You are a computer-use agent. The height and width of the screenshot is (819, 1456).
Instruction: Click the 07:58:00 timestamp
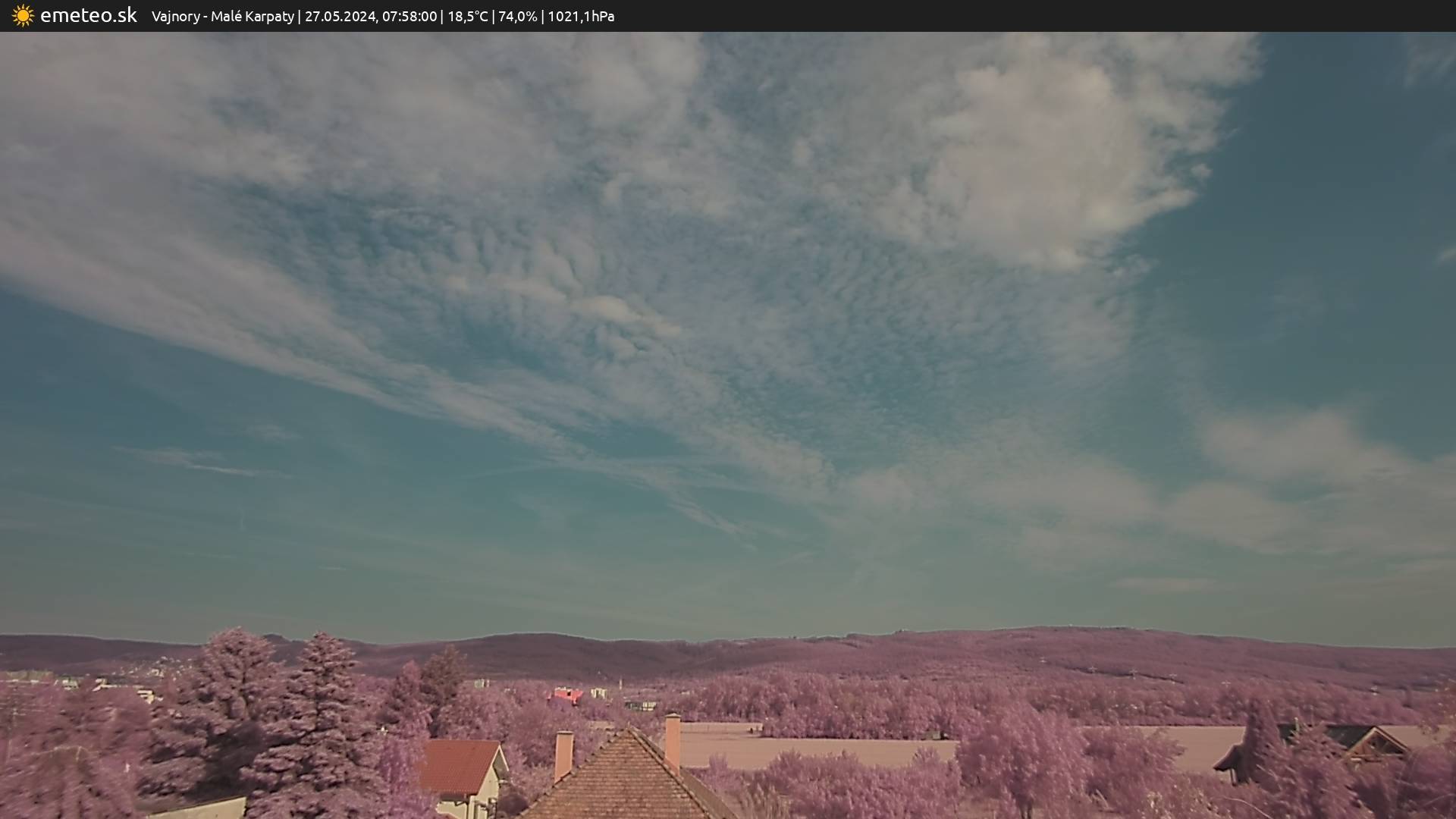pyautogui.click(x=409, y=16)
